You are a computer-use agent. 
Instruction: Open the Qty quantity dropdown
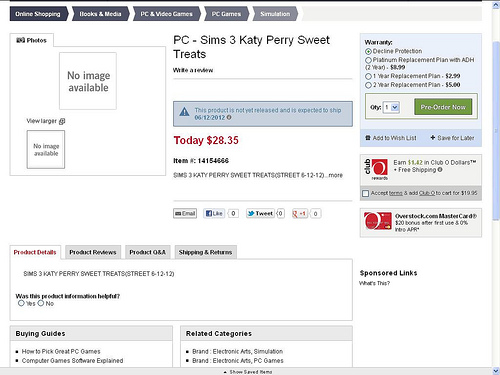(x=391, y=107)
